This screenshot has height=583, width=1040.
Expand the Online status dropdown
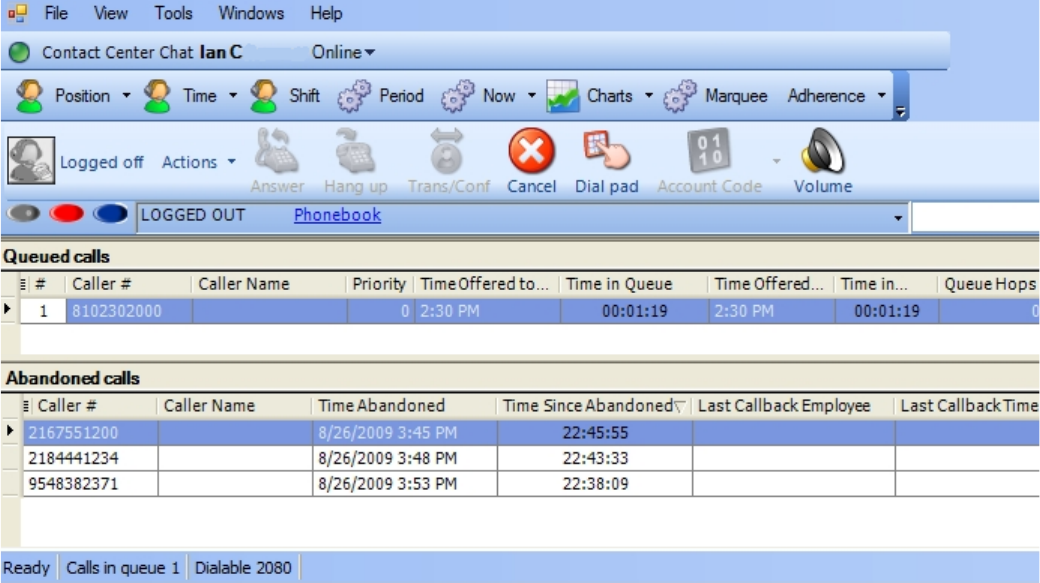(343, 52)
